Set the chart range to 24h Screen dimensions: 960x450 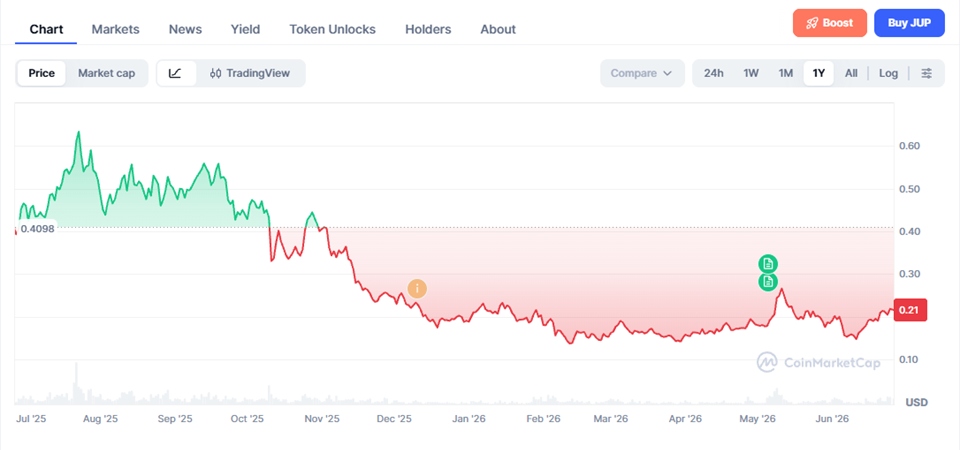click(714, 73)
